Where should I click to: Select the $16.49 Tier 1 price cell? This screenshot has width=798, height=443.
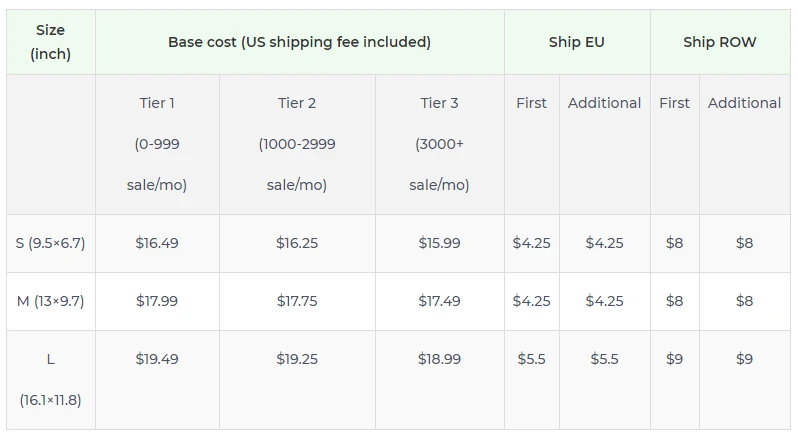(x=157, y=243)
